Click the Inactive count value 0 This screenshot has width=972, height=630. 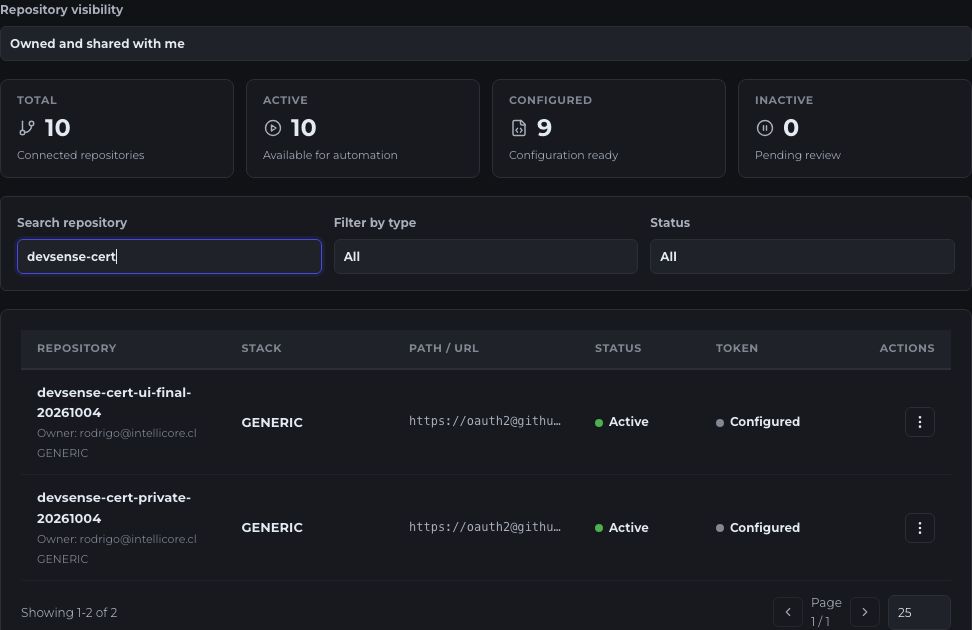click(791, 128)
